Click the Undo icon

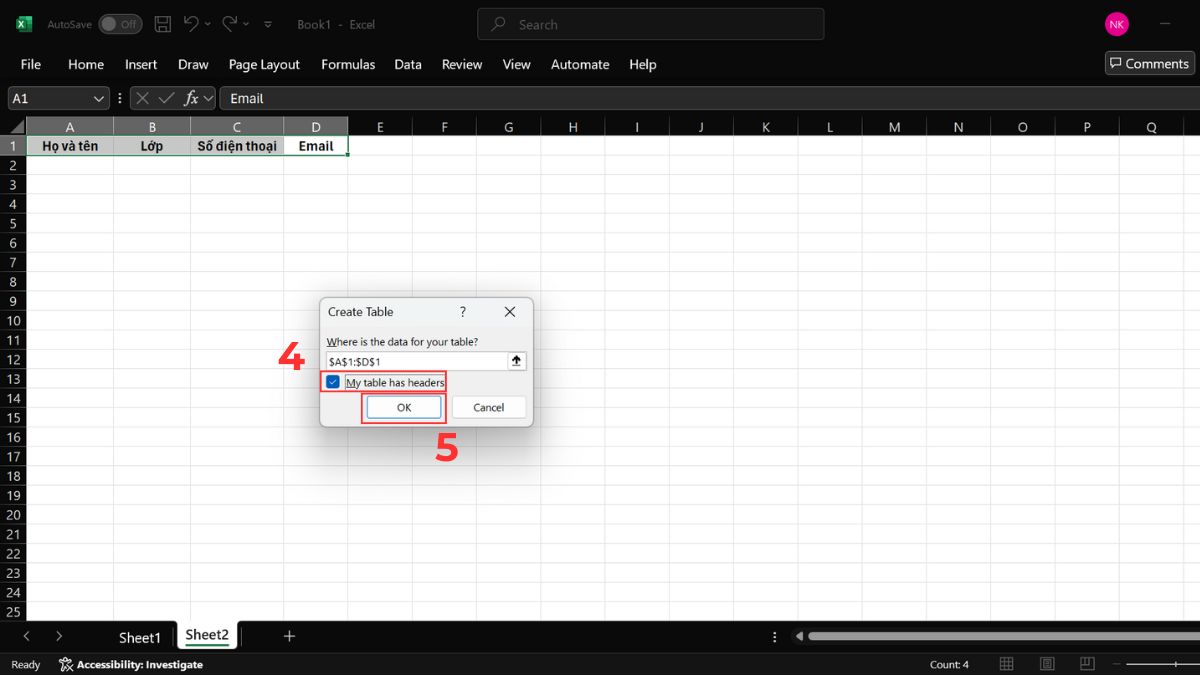pos(191,24)
